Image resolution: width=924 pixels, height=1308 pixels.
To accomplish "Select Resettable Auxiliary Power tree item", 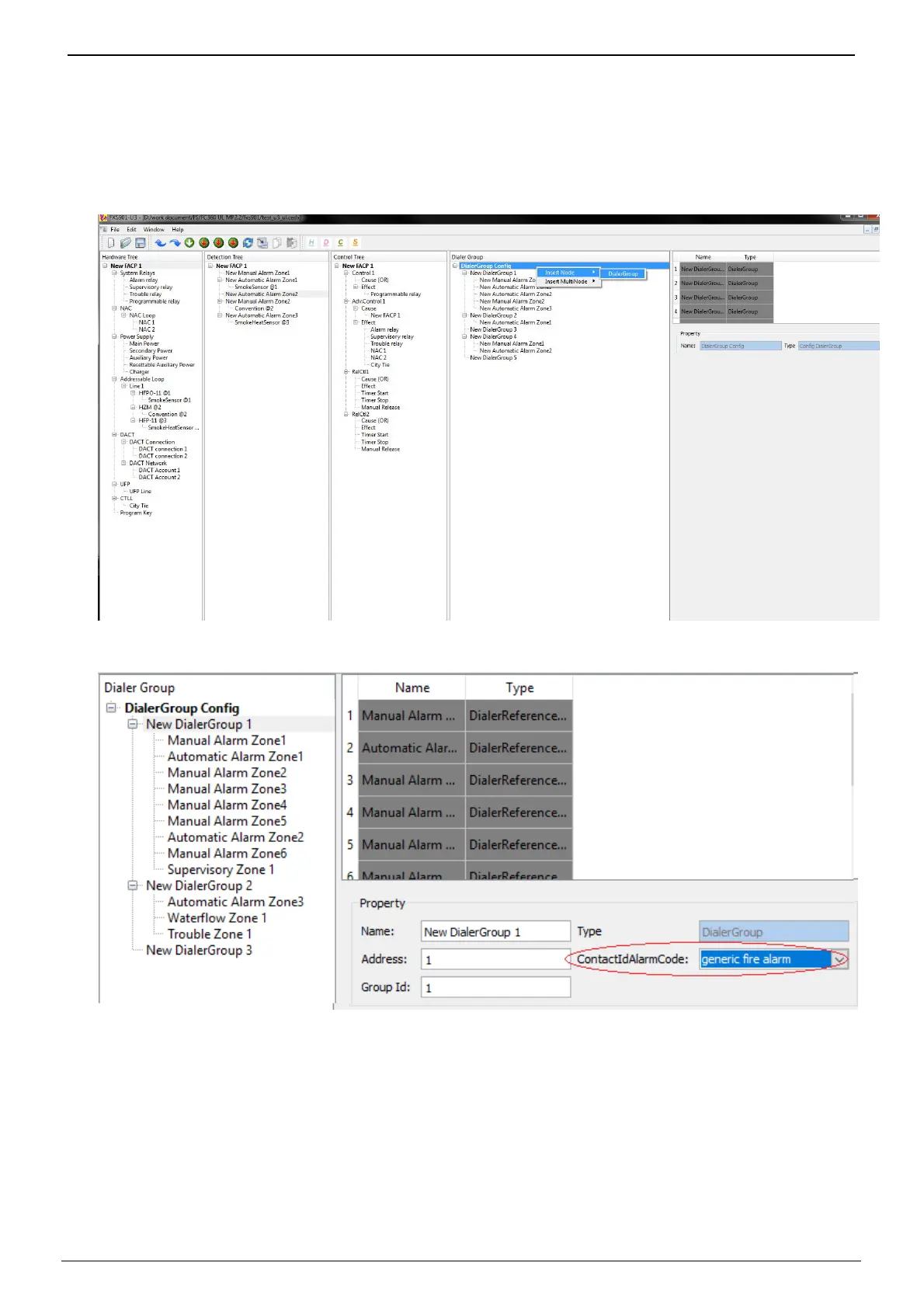I will [x=162, y=365].
